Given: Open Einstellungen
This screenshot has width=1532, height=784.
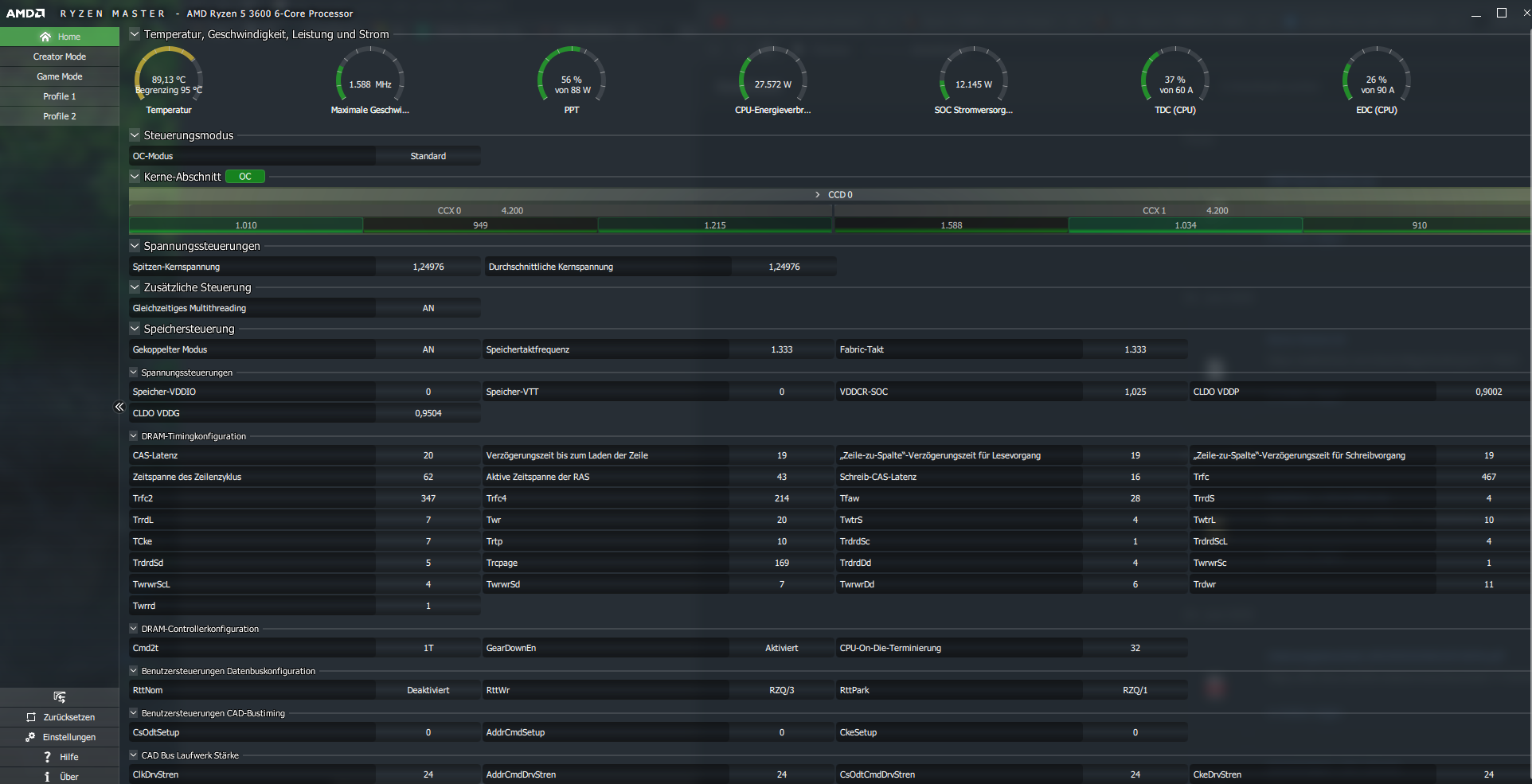Looking at the screenshot, I should coord(60,737).
